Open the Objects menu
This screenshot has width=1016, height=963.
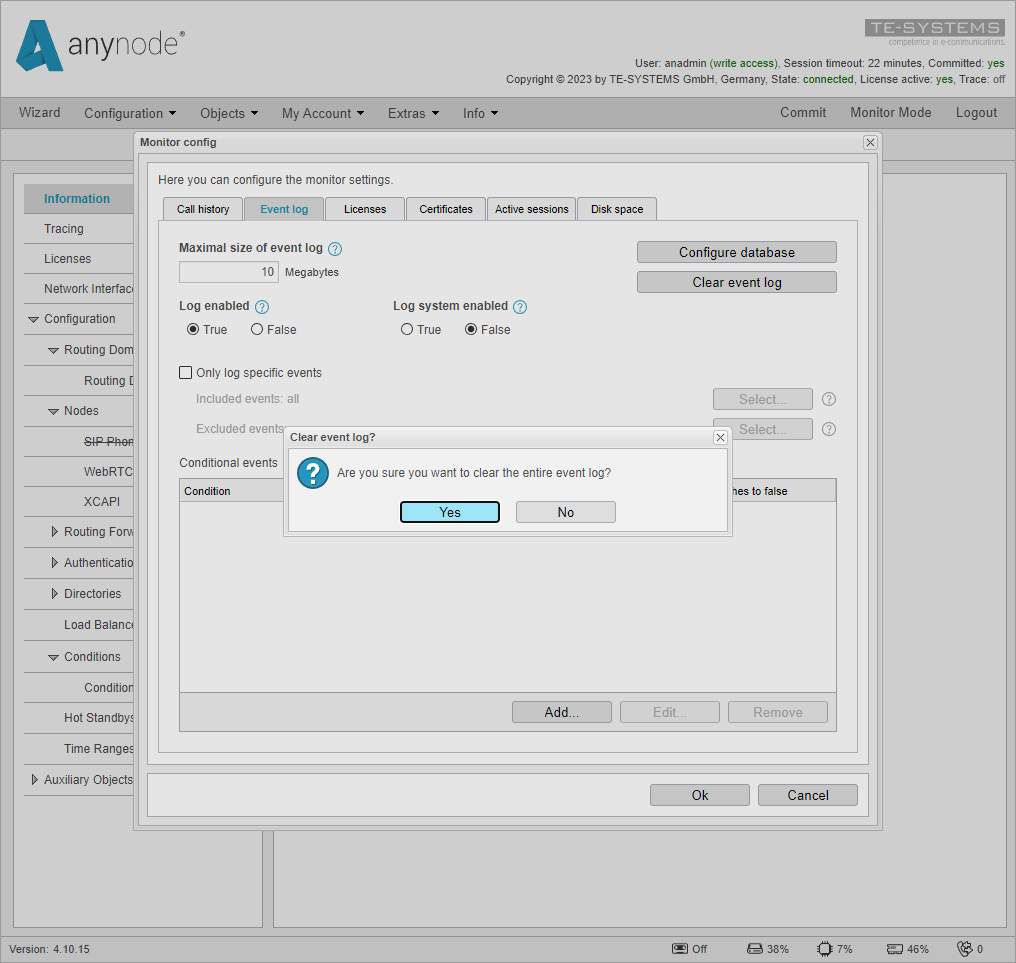pos(228,113)
